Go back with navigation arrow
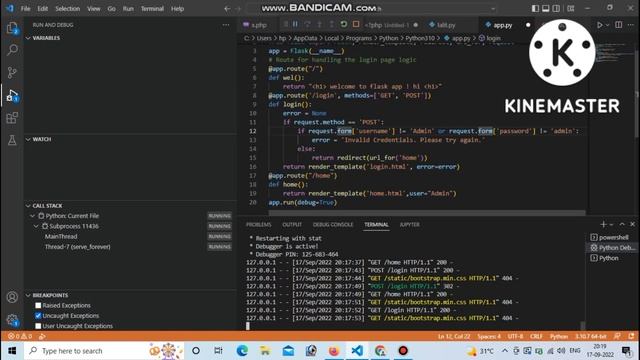640x360 pixels. pos(227,9)
